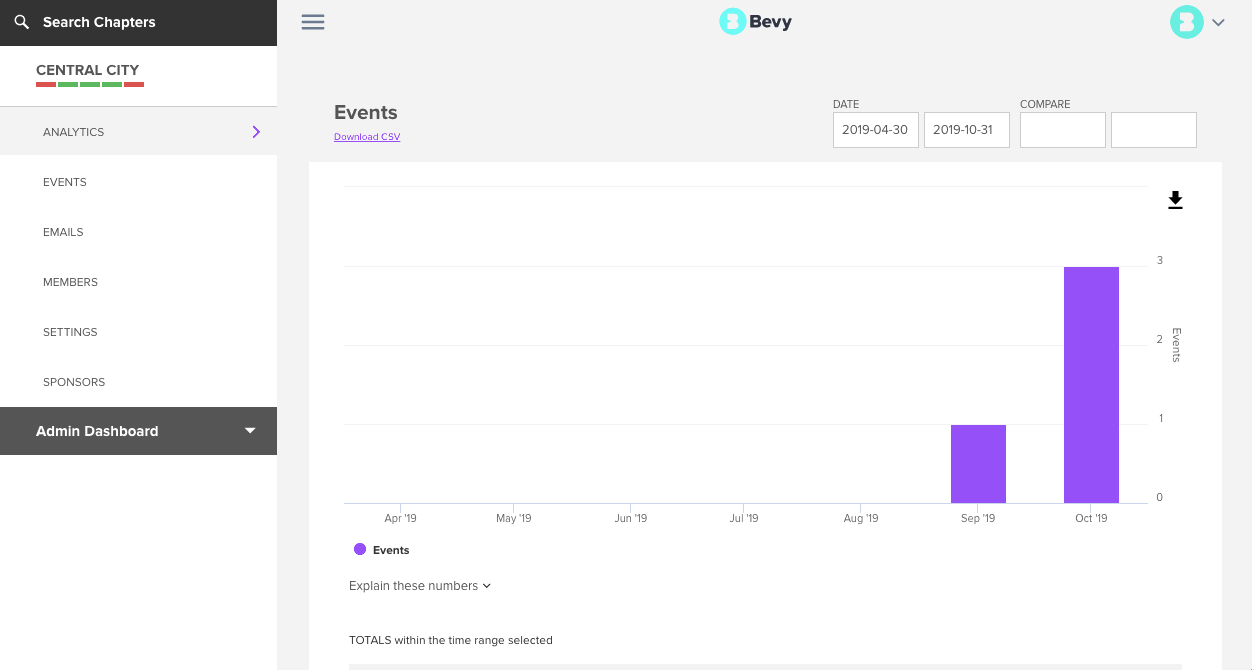Download the chart using arrow icon

[1176, 200]
